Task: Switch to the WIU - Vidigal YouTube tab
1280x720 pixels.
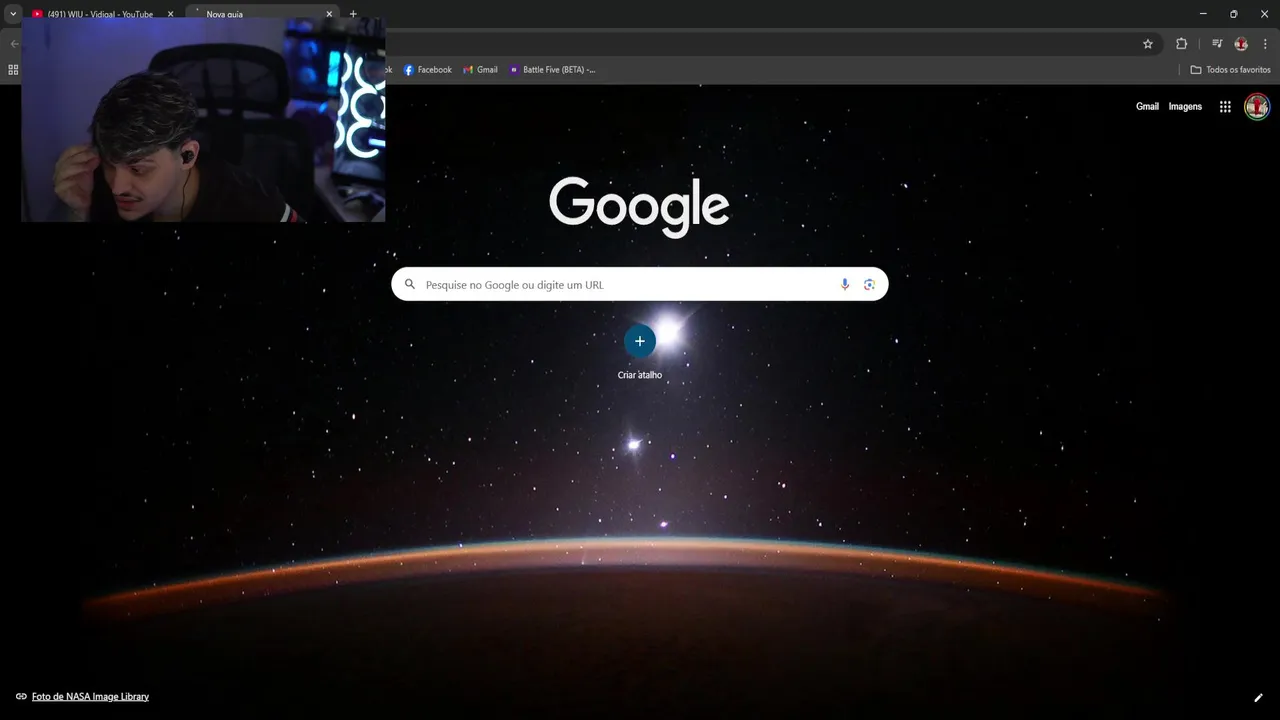Action: (x=103, y=14)
